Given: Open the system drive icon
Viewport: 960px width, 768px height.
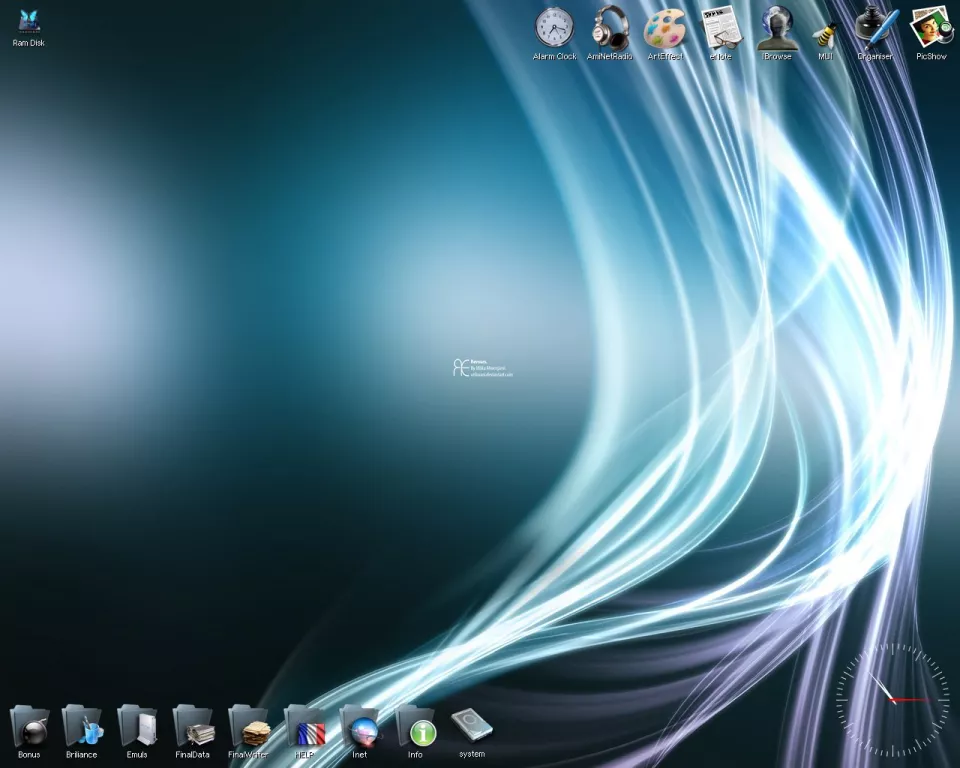Looking at the screenshot, I should [x=471, y=725].
